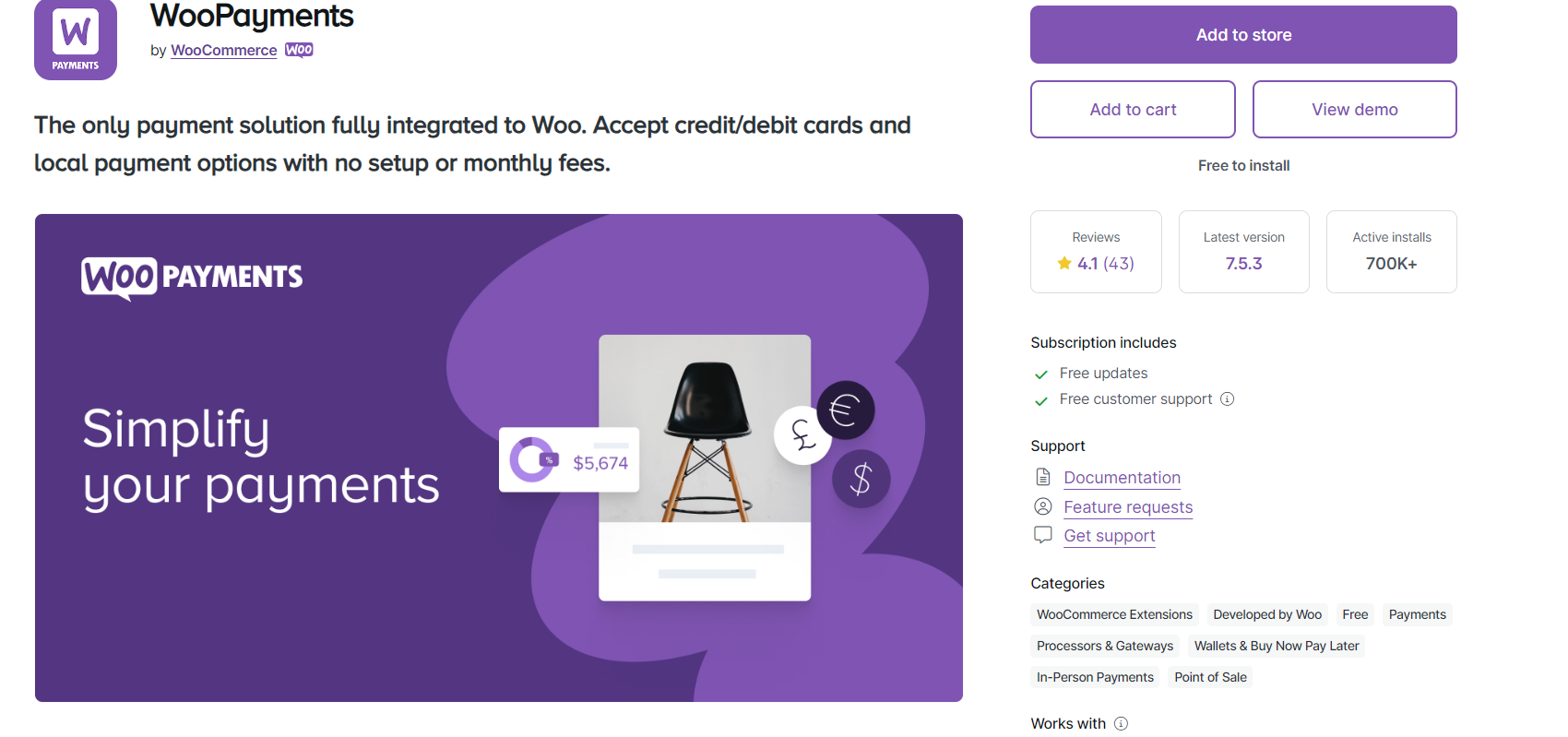Open the Reviews card showing 4.1 rating
This screenshot has width=1568, height=737.
(x=1096, y=251)
